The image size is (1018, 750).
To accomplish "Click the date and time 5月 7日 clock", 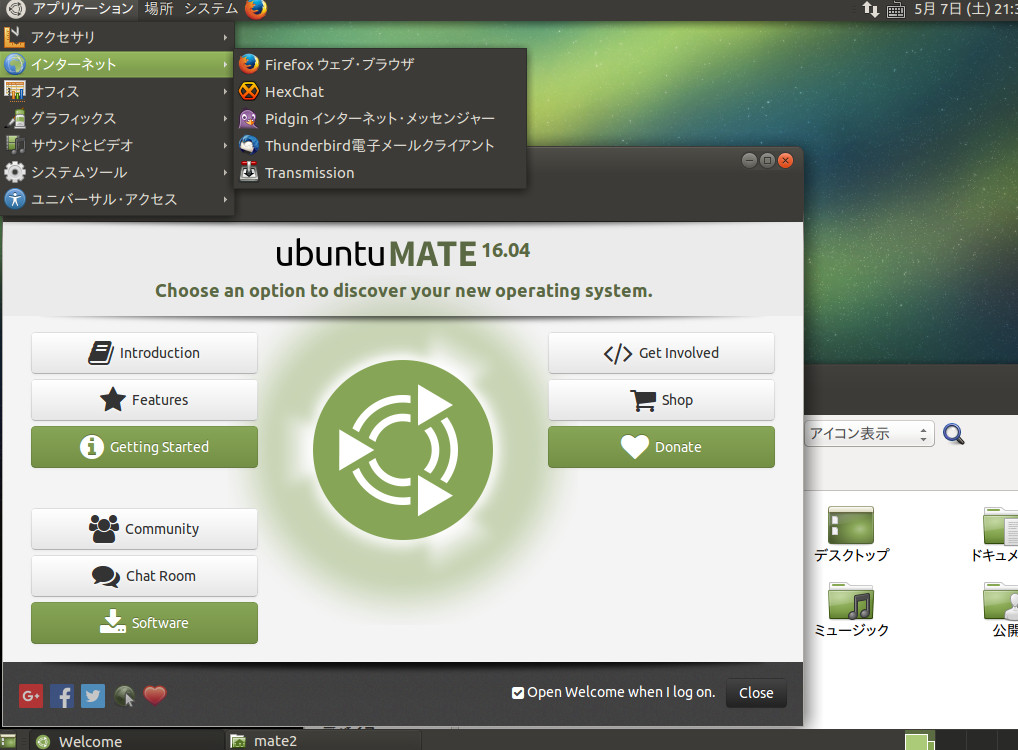I will point(965,9).
